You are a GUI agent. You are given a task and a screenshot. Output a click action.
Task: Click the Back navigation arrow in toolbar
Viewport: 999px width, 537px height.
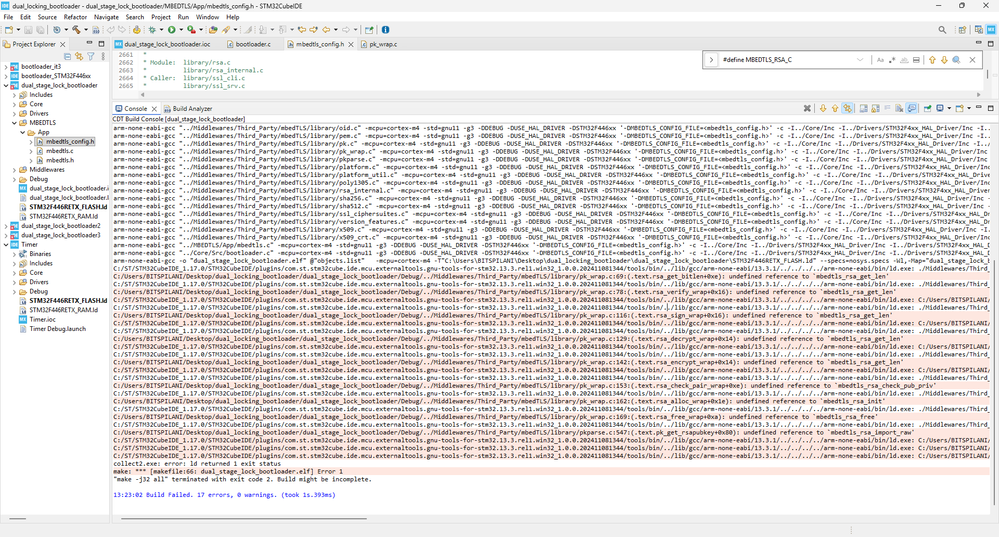326,29
